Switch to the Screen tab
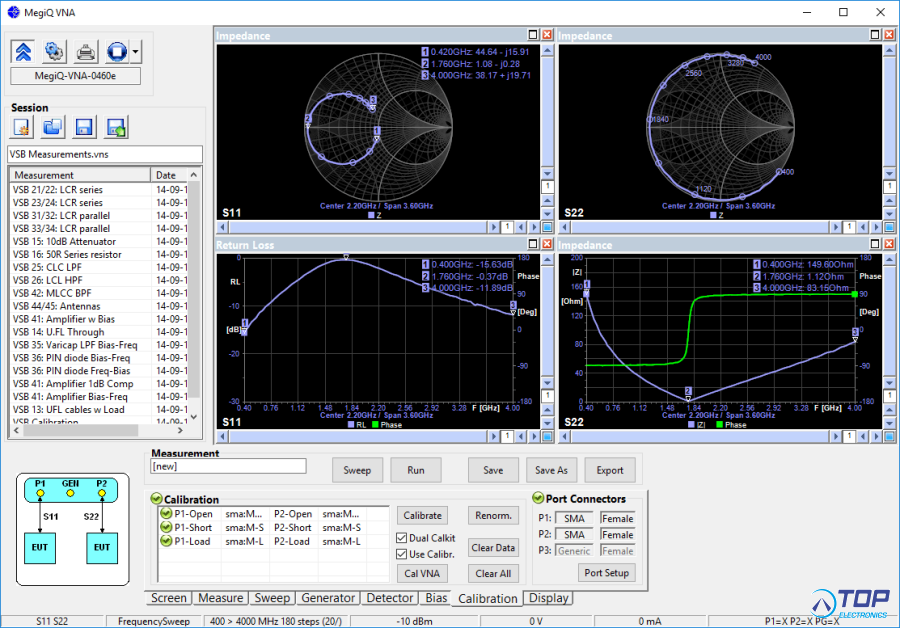The width and height of the screenshot is (900, 628). tap(169, 598)
